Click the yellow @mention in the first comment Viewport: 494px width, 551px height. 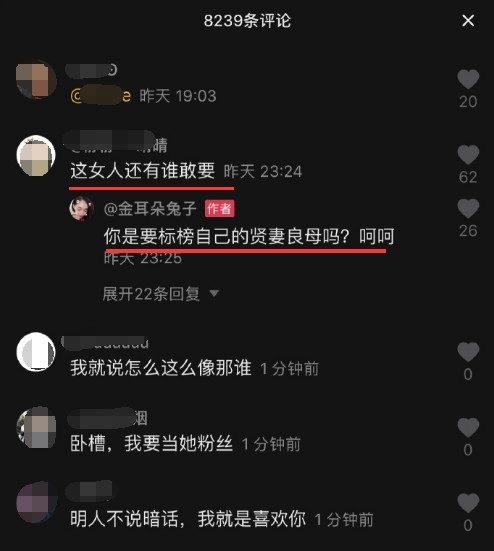click(x=101, y=96)
